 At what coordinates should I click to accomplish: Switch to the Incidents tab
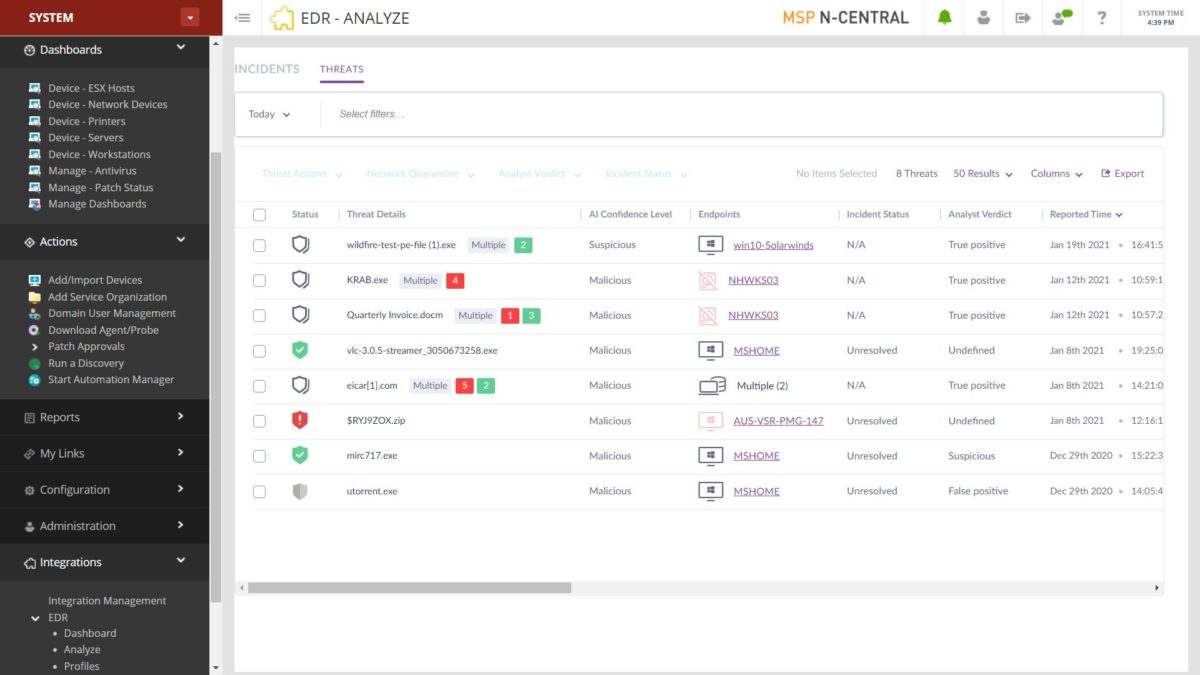(267, 69)
